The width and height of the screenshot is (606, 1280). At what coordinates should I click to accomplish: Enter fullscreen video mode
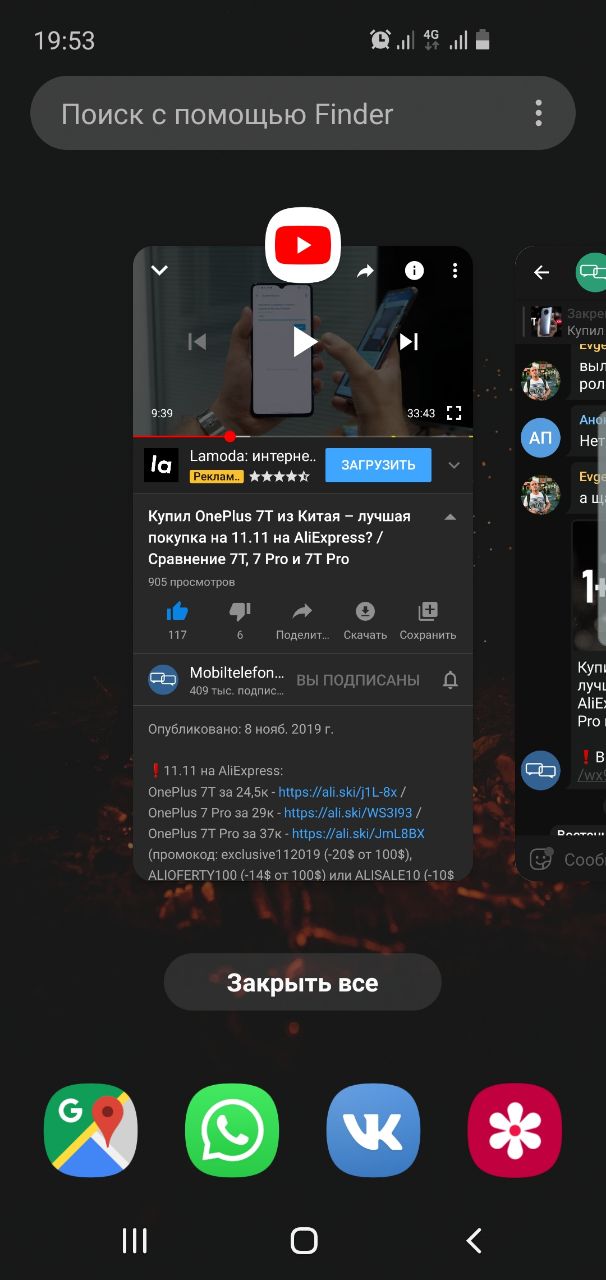[454, 413]
